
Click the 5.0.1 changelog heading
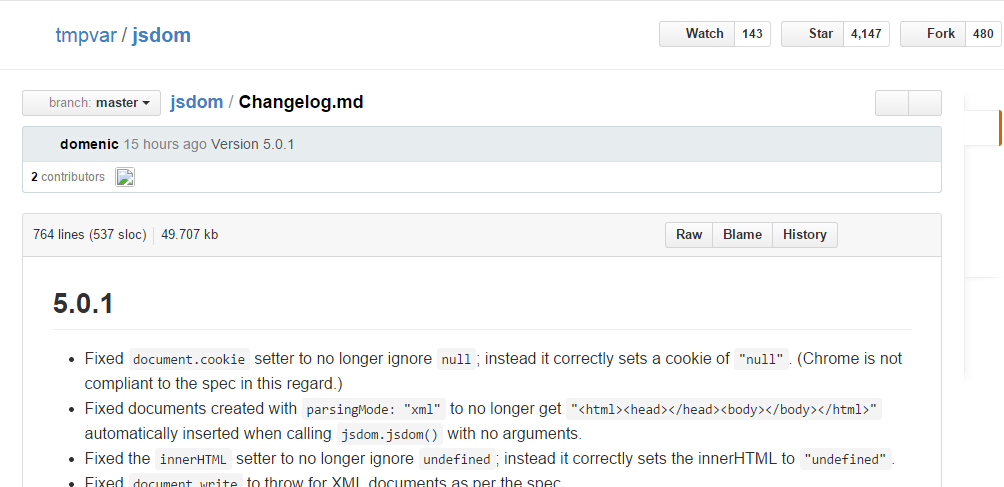83,303
